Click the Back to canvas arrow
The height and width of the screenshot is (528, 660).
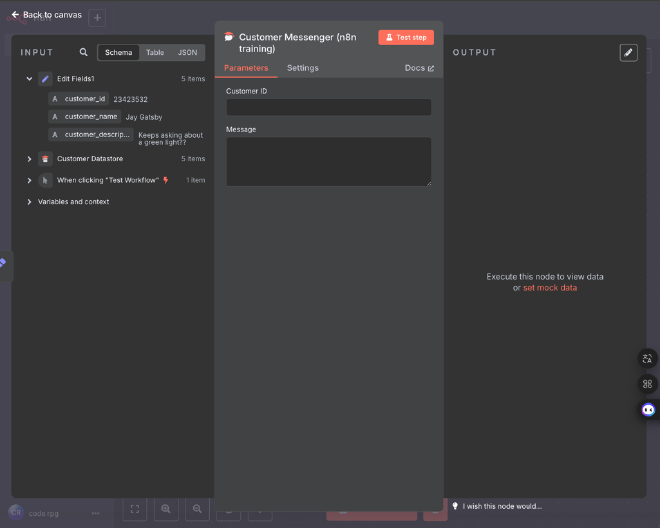[x=15, y=15]
